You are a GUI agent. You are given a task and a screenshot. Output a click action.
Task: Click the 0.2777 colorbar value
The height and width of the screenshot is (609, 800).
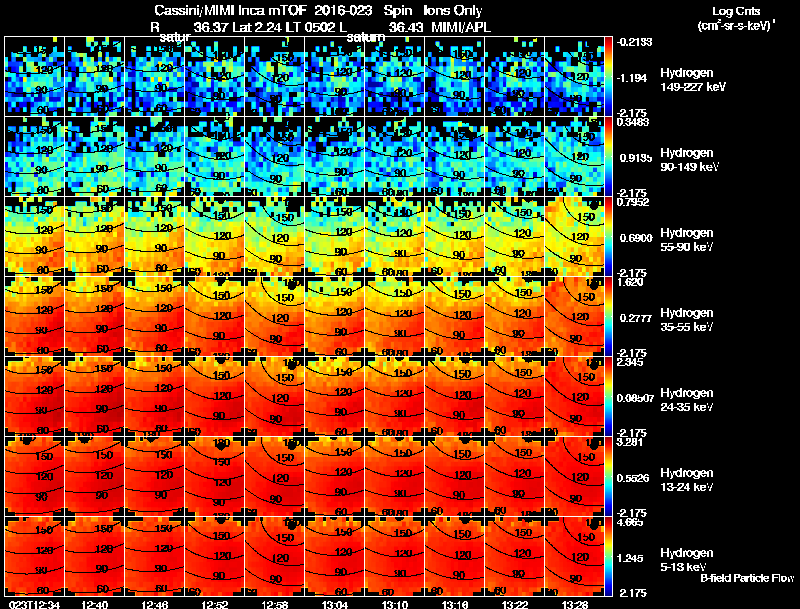click(x=636, y=318)
